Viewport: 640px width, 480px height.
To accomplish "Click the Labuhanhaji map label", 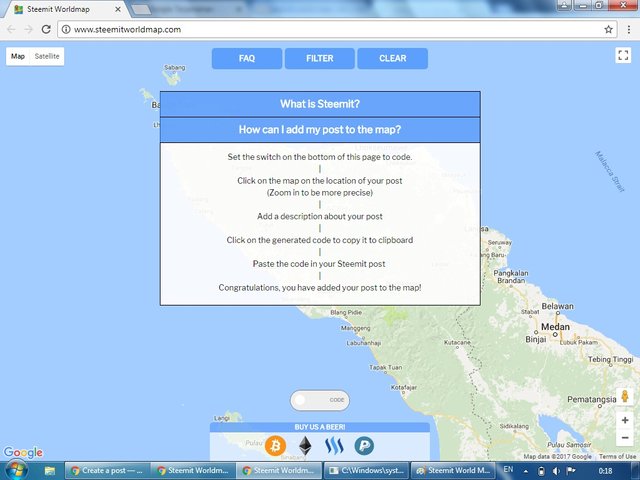I will pos(364,343).
